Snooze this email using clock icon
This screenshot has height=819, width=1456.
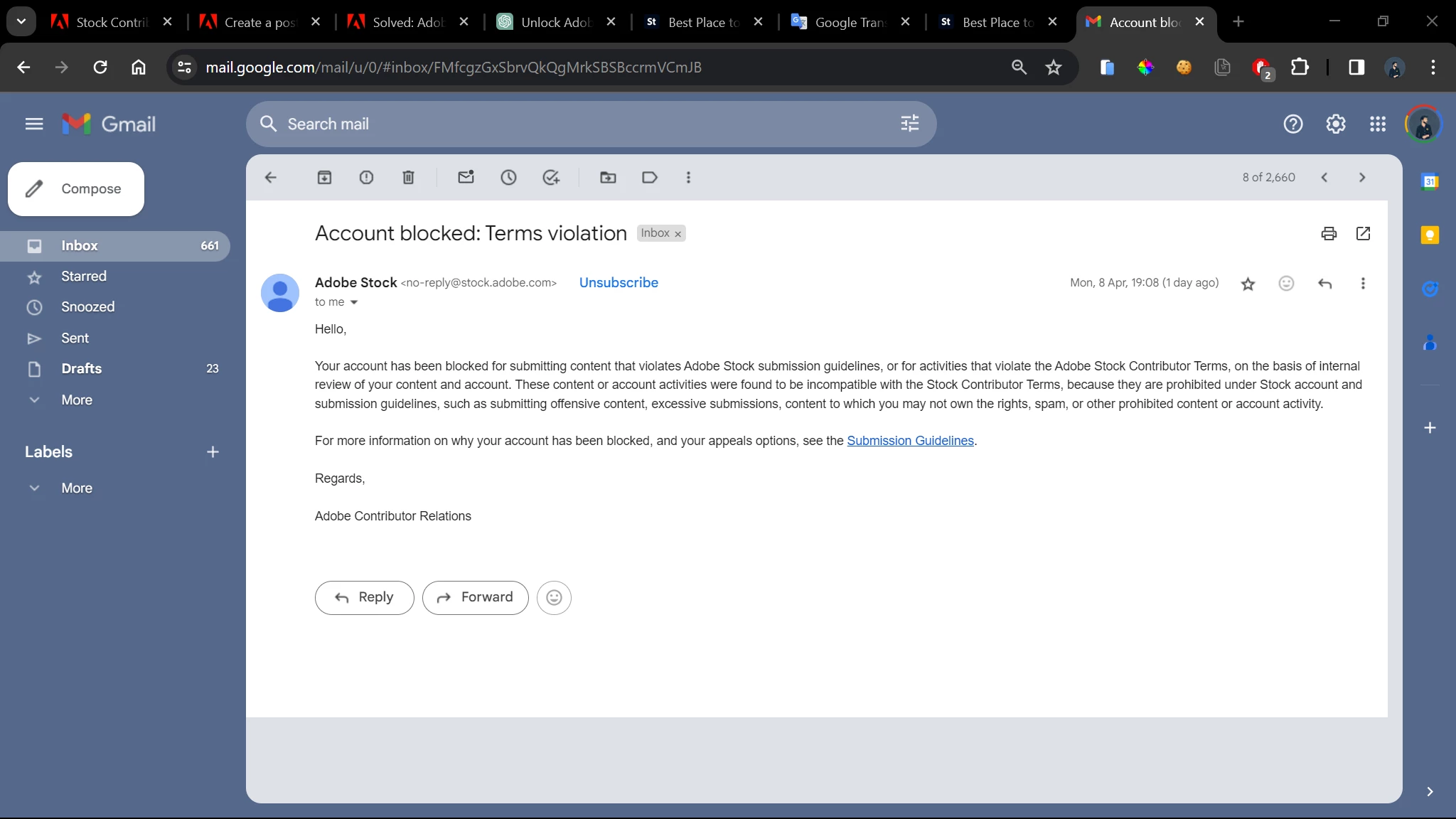tap(508, 178)
